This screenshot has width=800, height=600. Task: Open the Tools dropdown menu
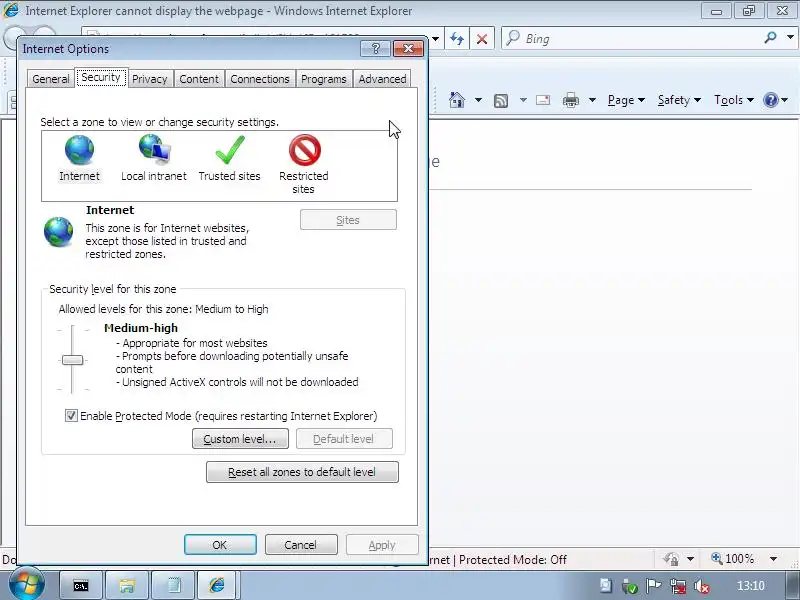734,100
